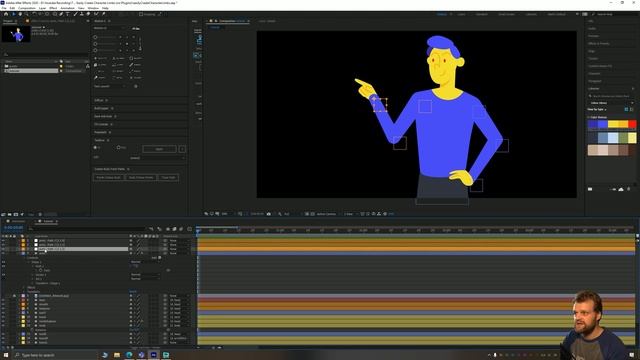Click the new folder icon in Project panel

click(x=10, y=214)
